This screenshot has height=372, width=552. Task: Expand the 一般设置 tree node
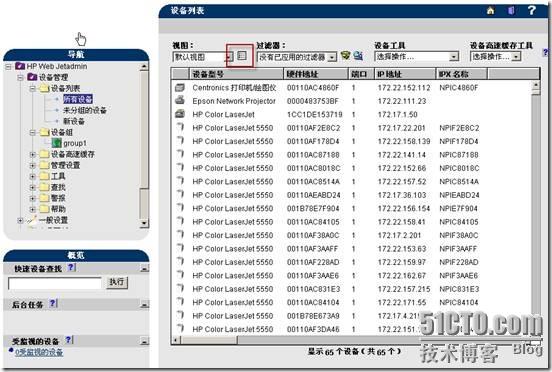tap(20, 220)
